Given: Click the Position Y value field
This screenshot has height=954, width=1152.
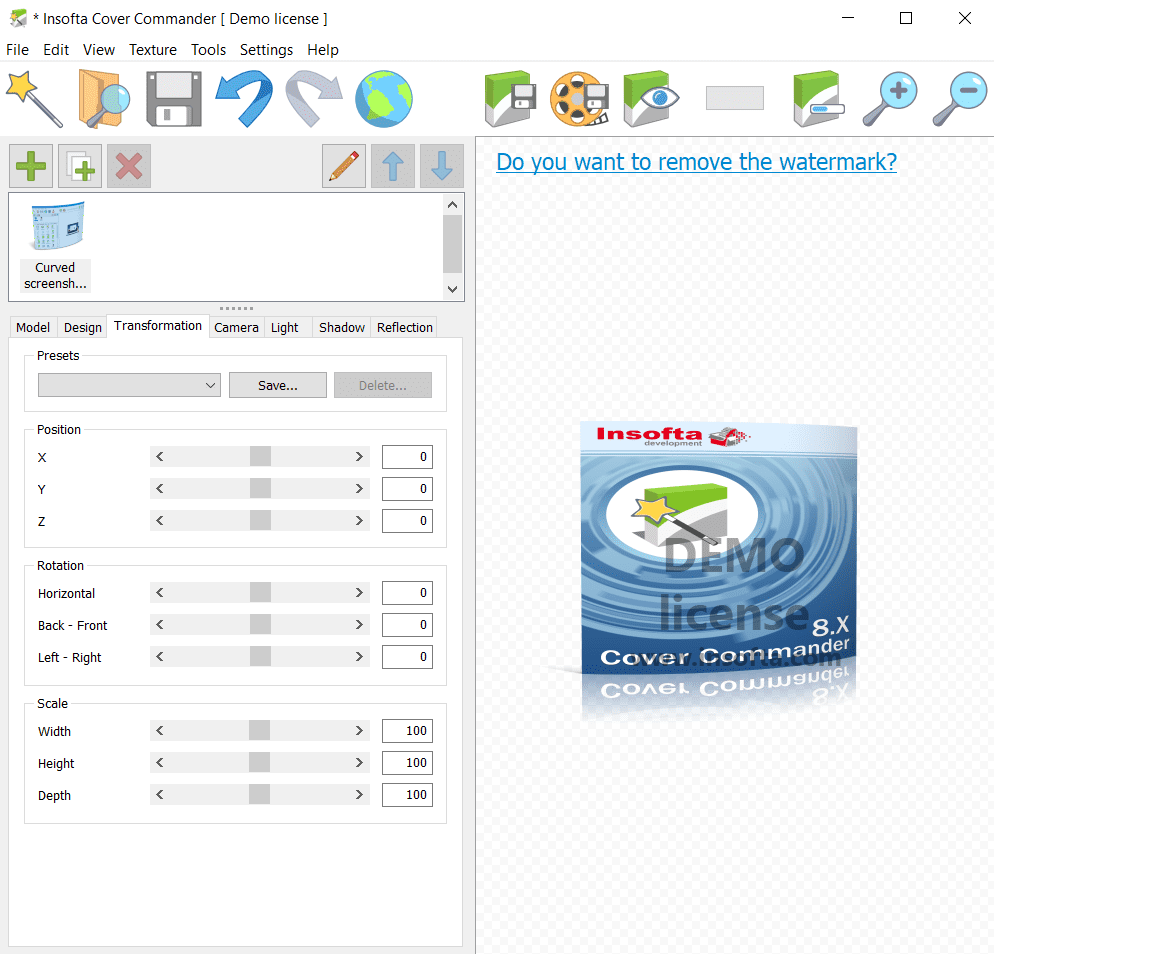Looking at the screenshot, I should [x=407, y=489].
